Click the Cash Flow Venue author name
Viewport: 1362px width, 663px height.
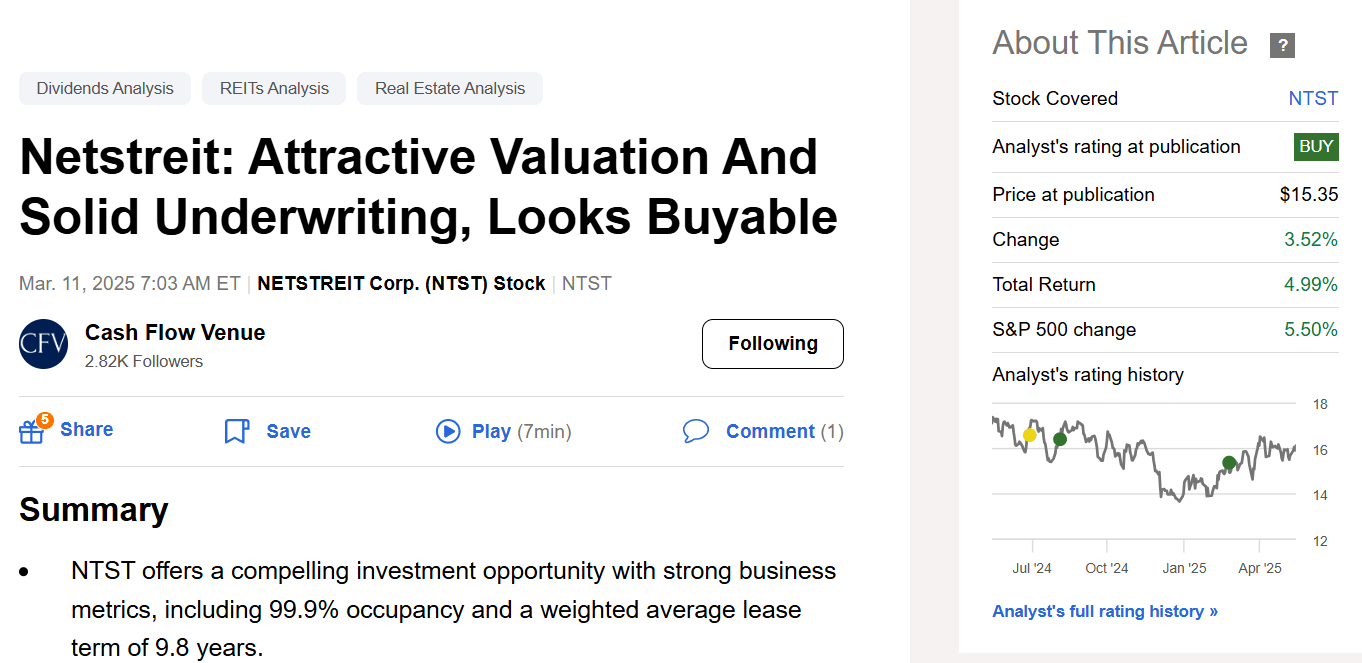point(175,332)
